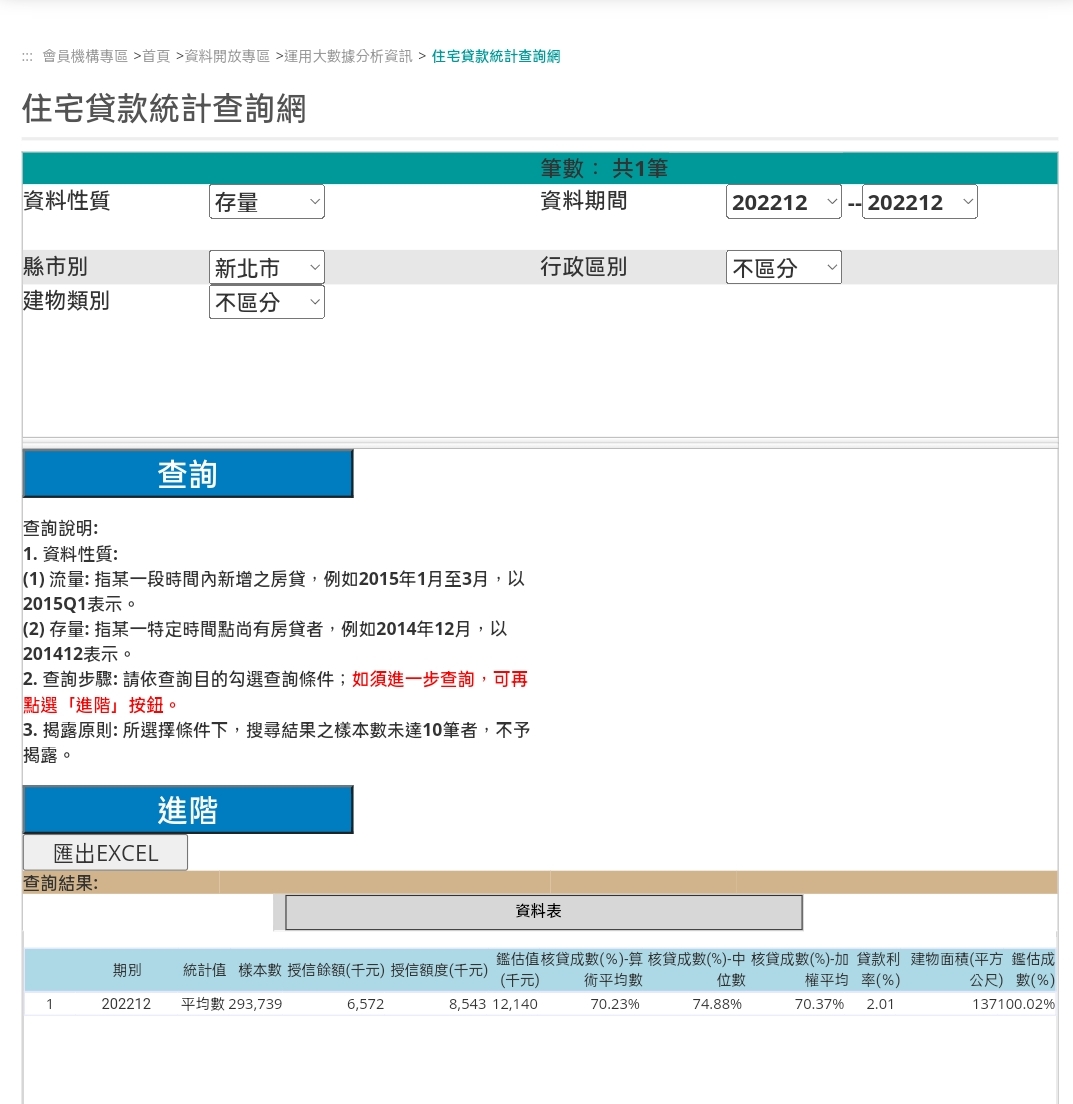Image resolution: width=1073 pixels, height=1104 pixels.
Task: Click the 建物面積(平方公尺) column header
Action: (x=957, y=970)
